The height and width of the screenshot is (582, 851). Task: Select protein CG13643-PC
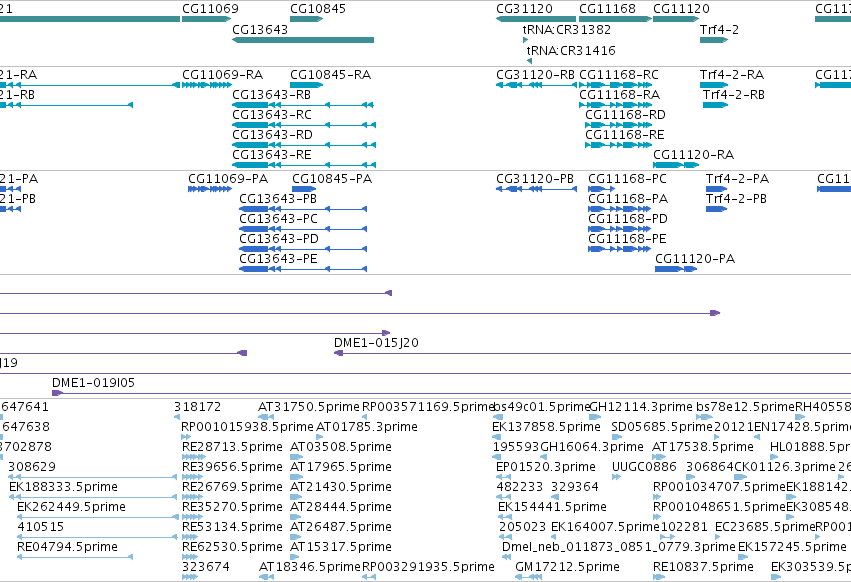click(x=303, y=229)
